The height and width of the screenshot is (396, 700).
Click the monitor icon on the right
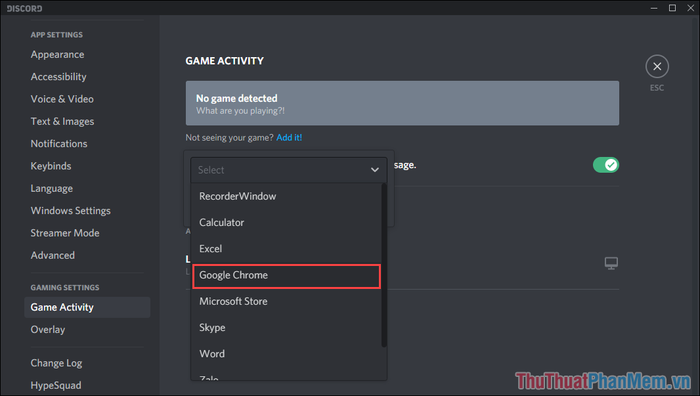(x=611, y=263)
